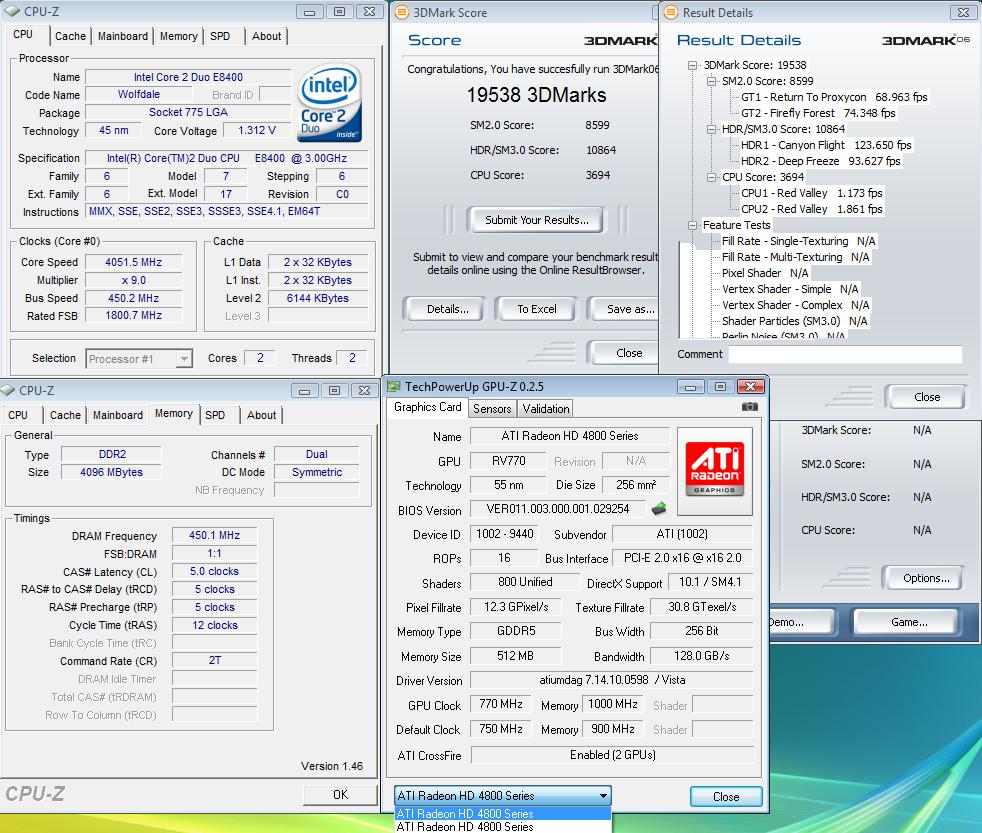Minimize the top CPU-Z window
This screenshot has width=982, height=833.
(x=309, y=12)
